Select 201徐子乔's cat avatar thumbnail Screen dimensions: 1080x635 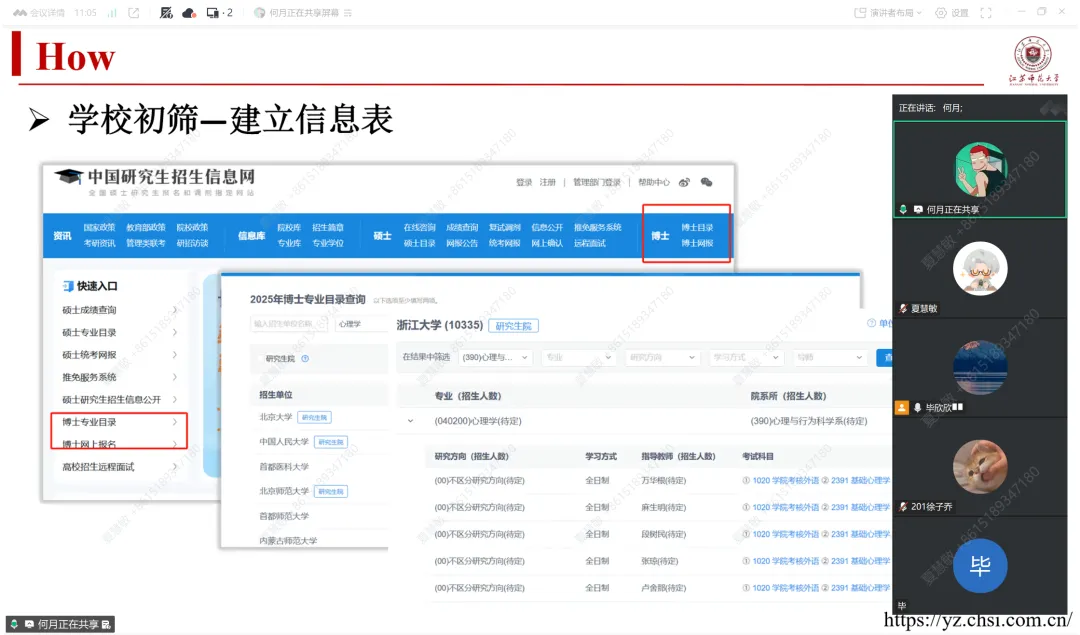[x=979, y=466]
